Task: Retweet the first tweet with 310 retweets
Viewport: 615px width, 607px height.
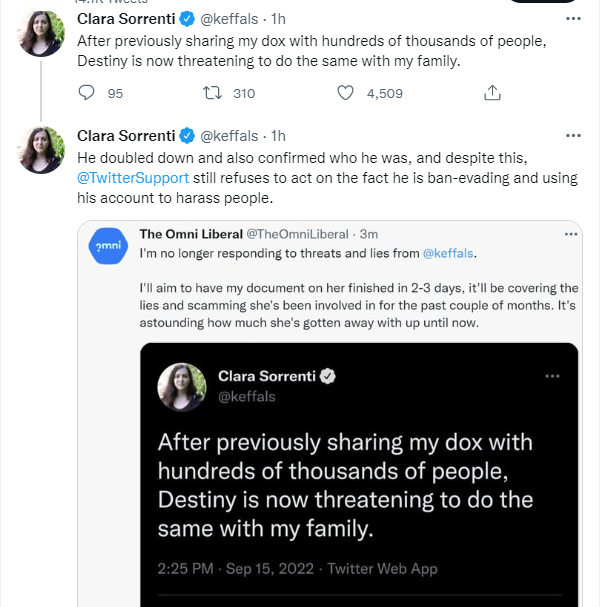Action: click(x=213, y=93)
